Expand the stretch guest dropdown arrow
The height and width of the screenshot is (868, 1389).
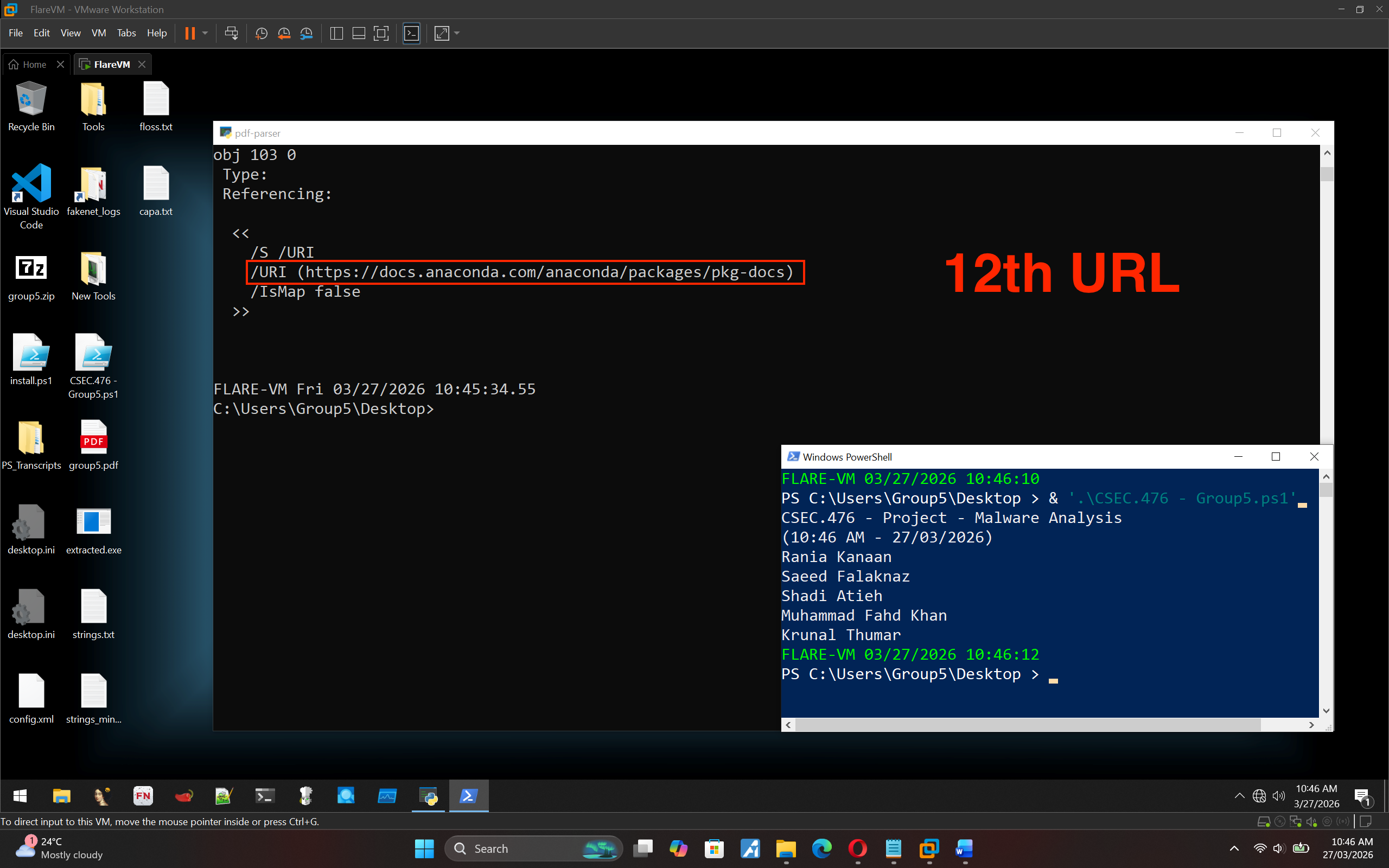(x=457, y=33)
